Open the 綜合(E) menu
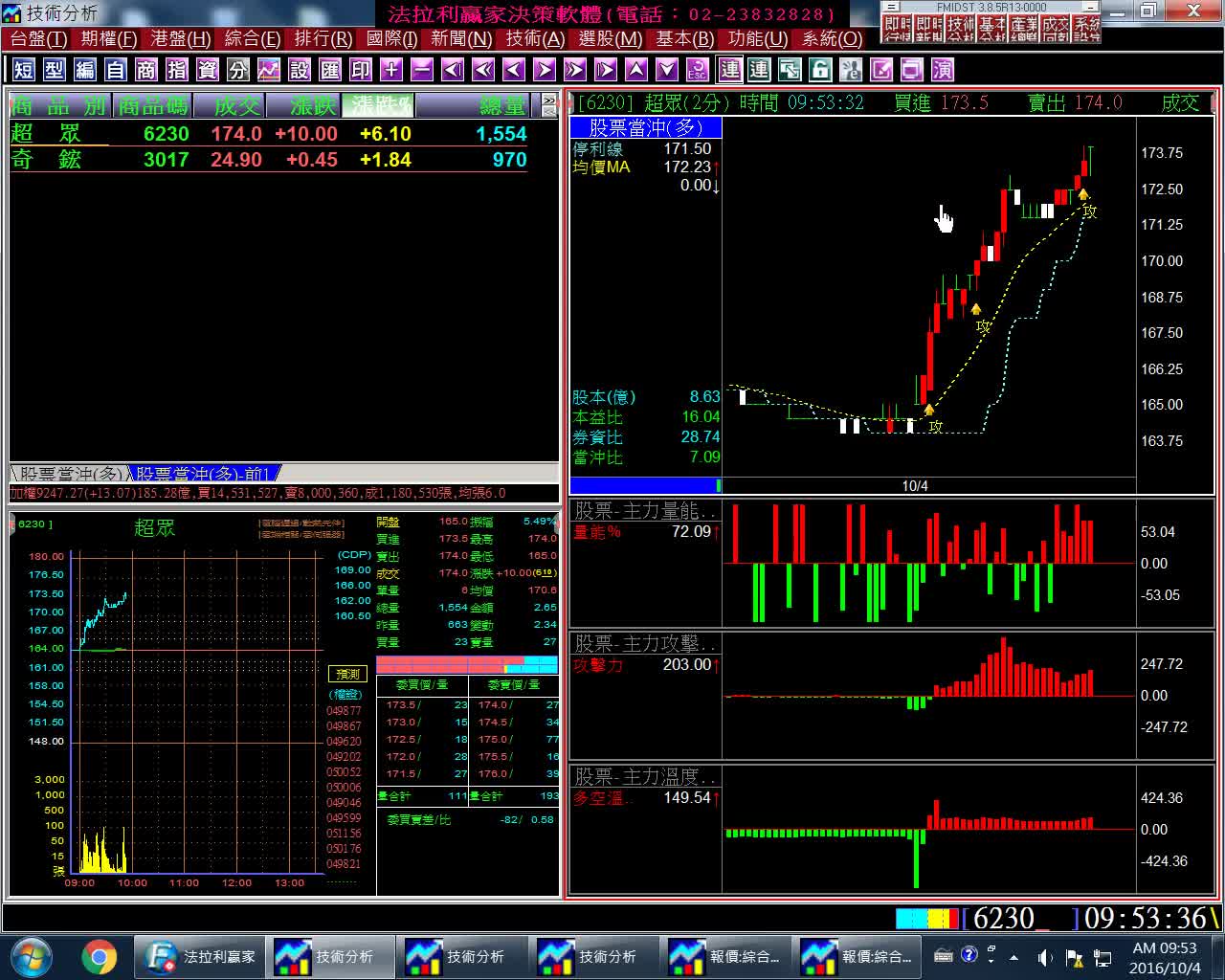This screenshot has height=980, width=1225. tap(252, 39)
